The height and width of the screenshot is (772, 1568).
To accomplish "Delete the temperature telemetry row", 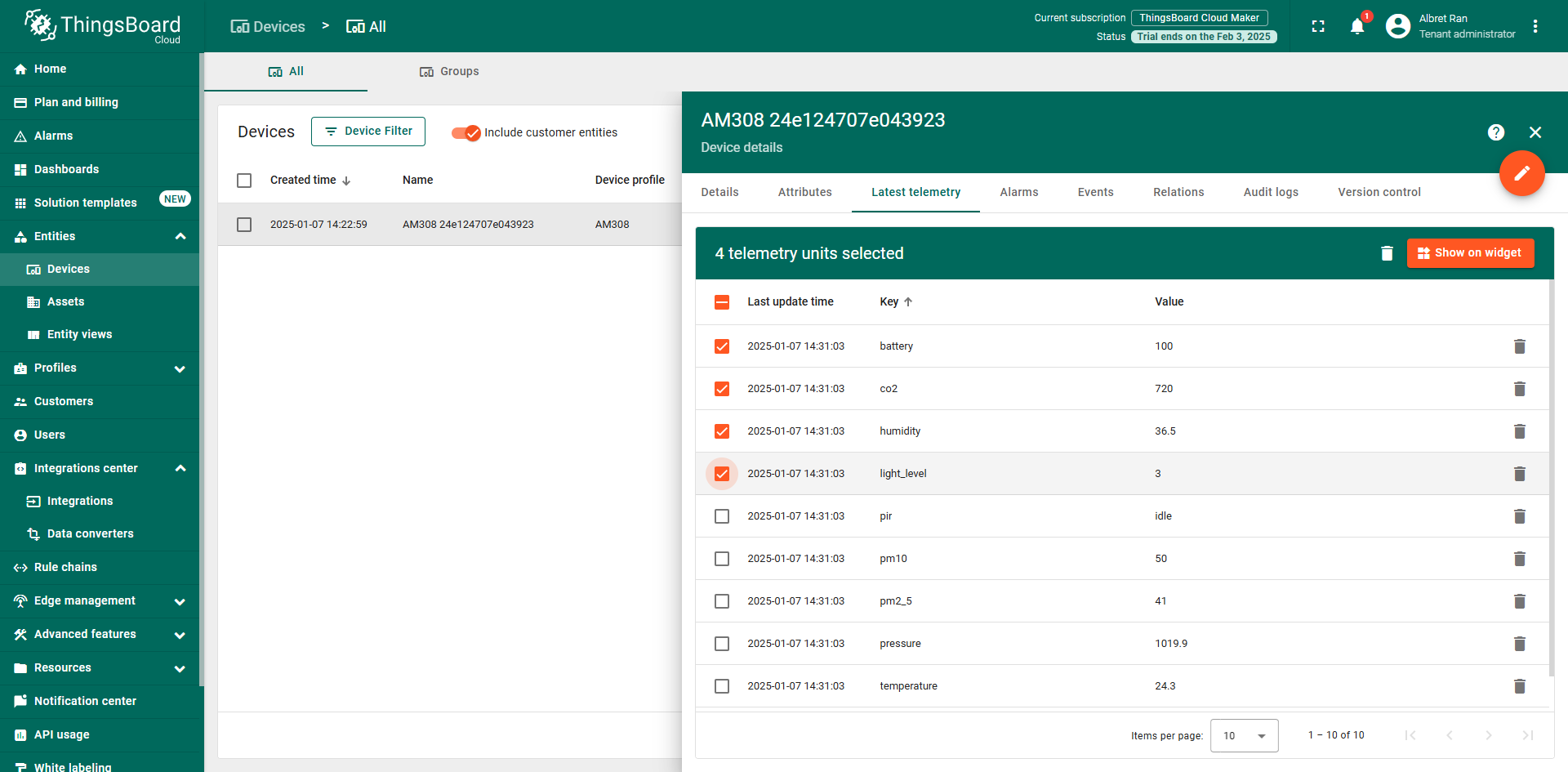I will (1520, 686).
